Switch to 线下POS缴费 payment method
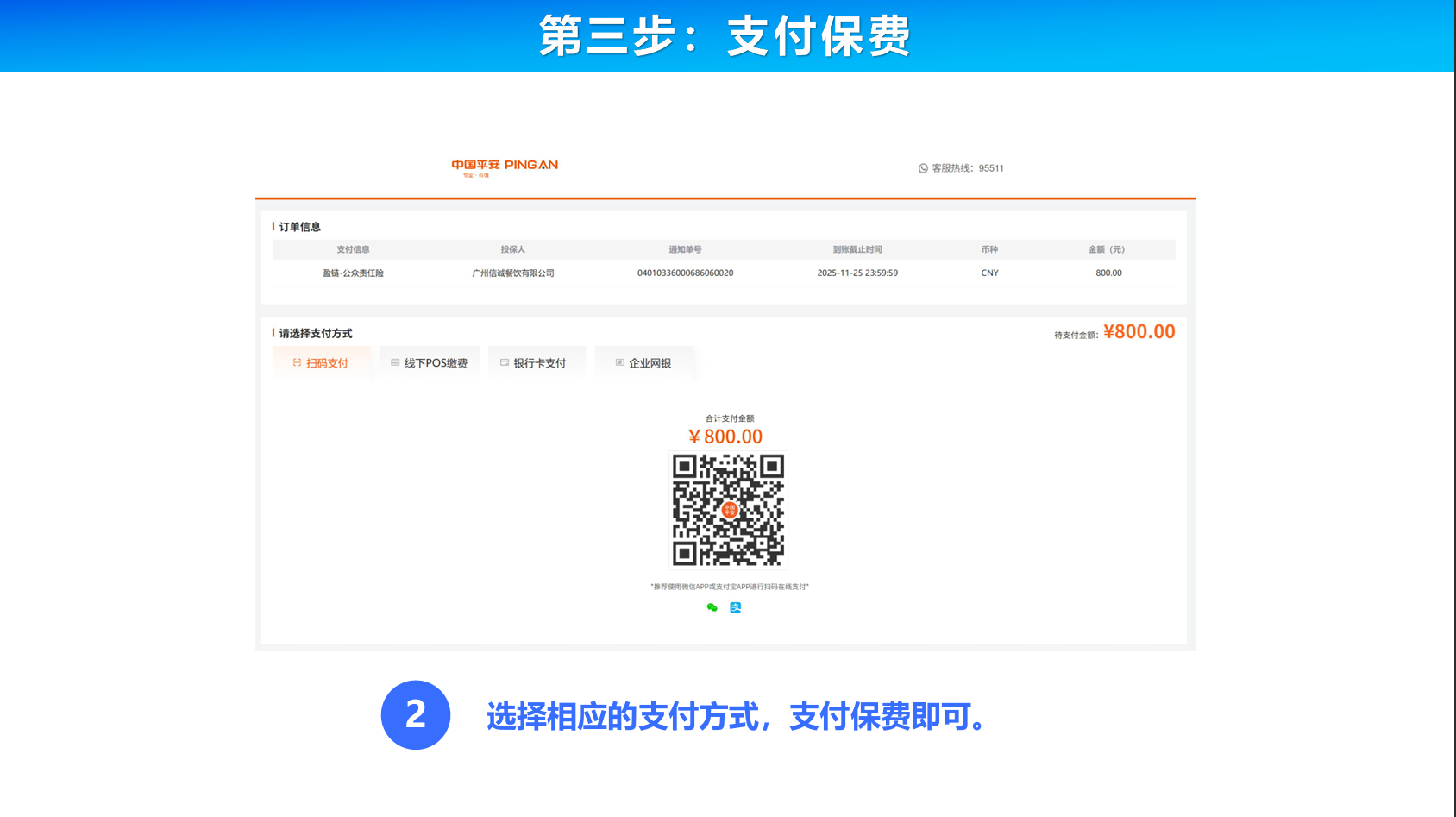 [430, 363]
